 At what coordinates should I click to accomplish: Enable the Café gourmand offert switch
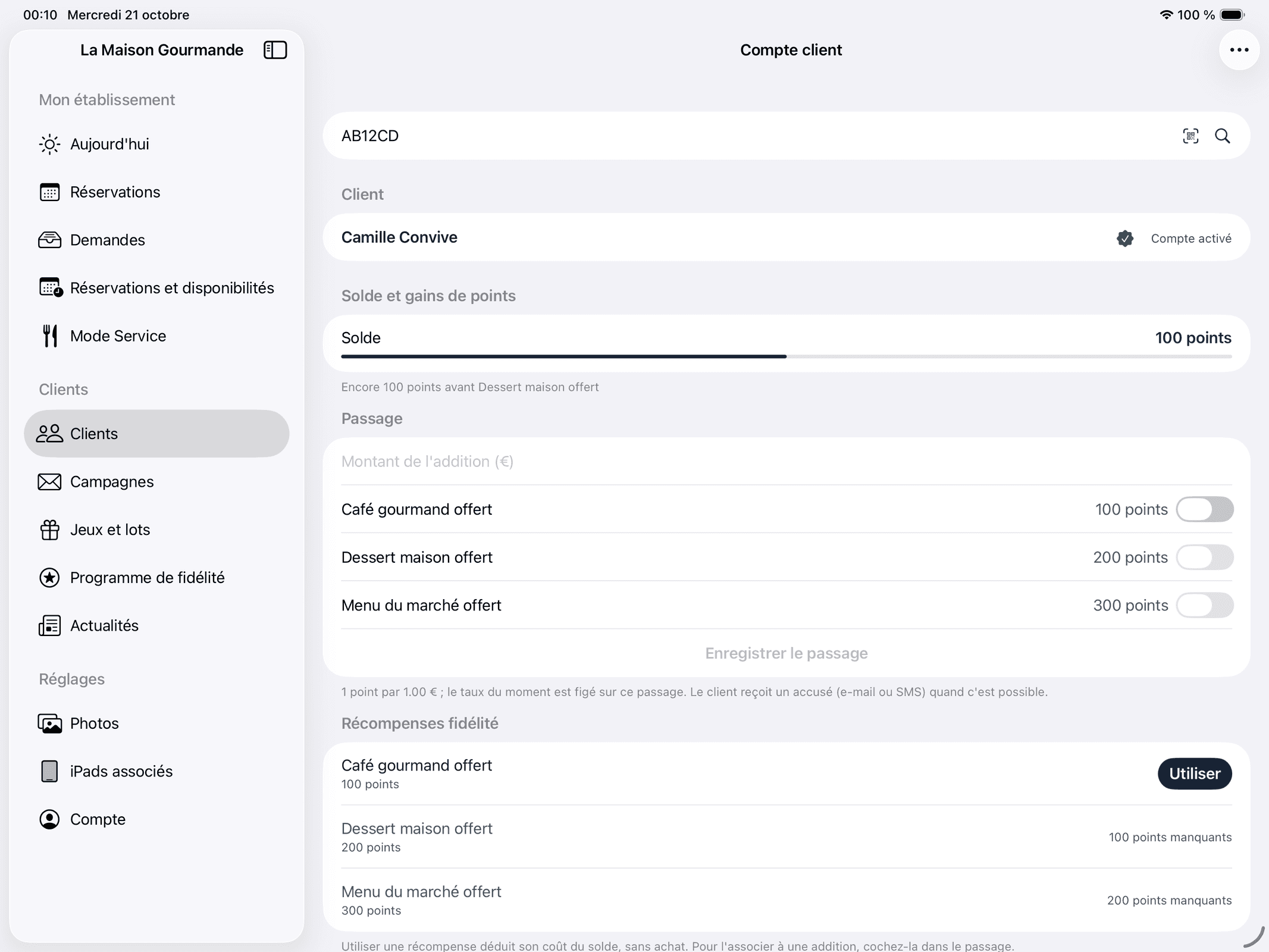coord(1205,509)
